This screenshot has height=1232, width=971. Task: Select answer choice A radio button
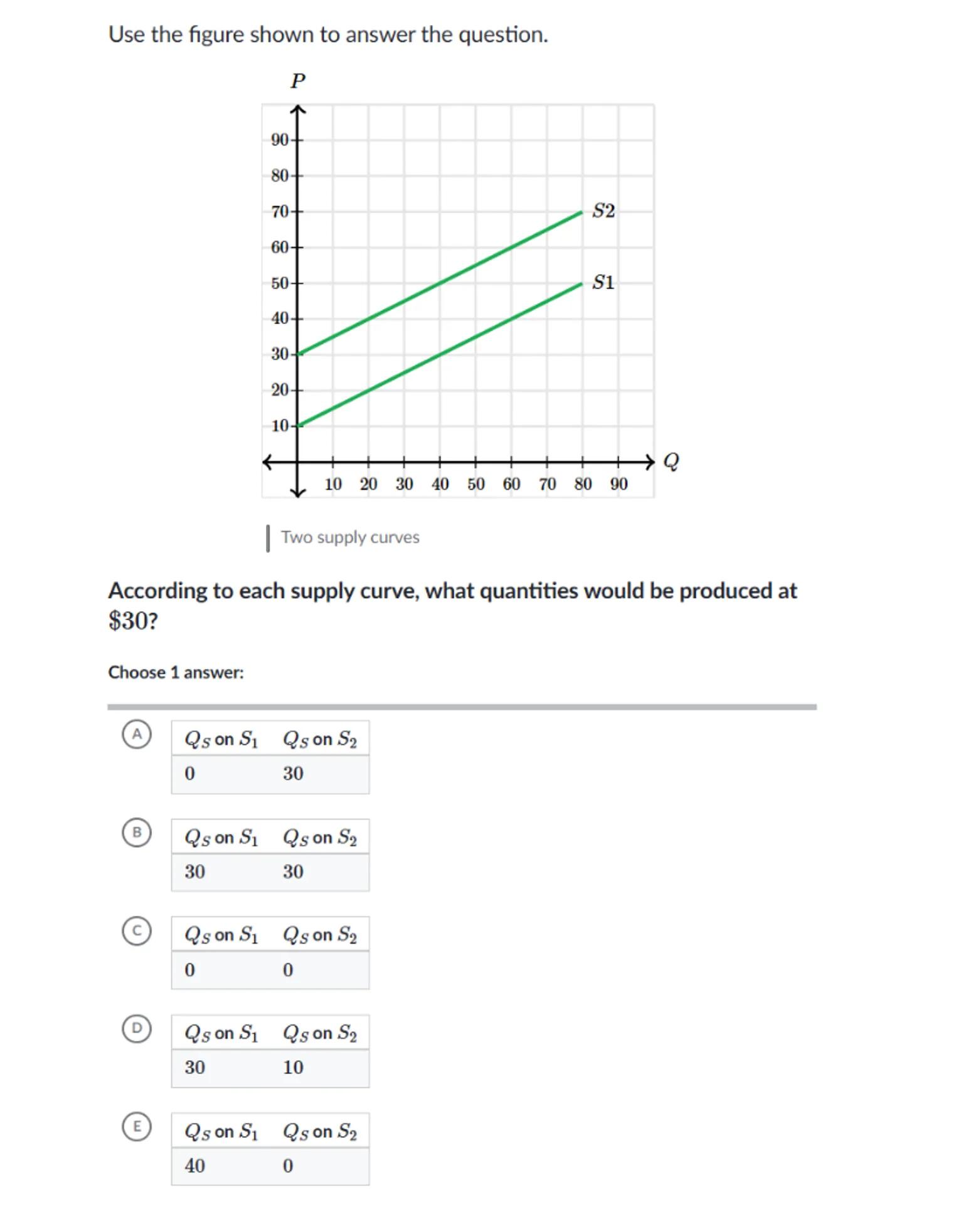pos(137,734)
